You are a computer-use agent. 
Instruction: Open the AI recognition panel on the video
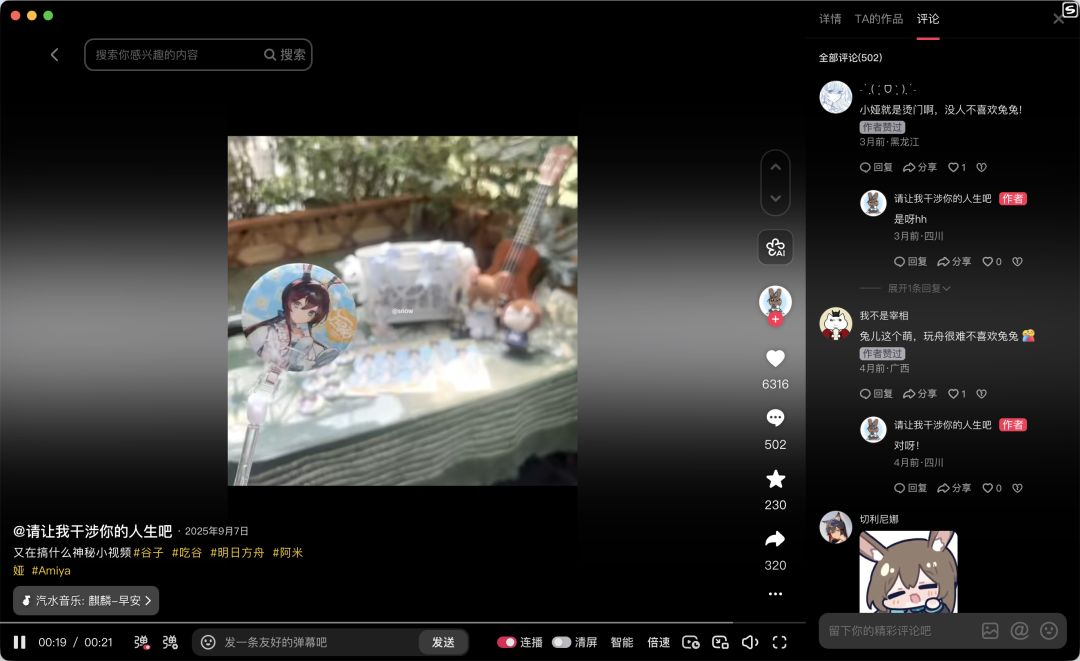click(775, 247)
